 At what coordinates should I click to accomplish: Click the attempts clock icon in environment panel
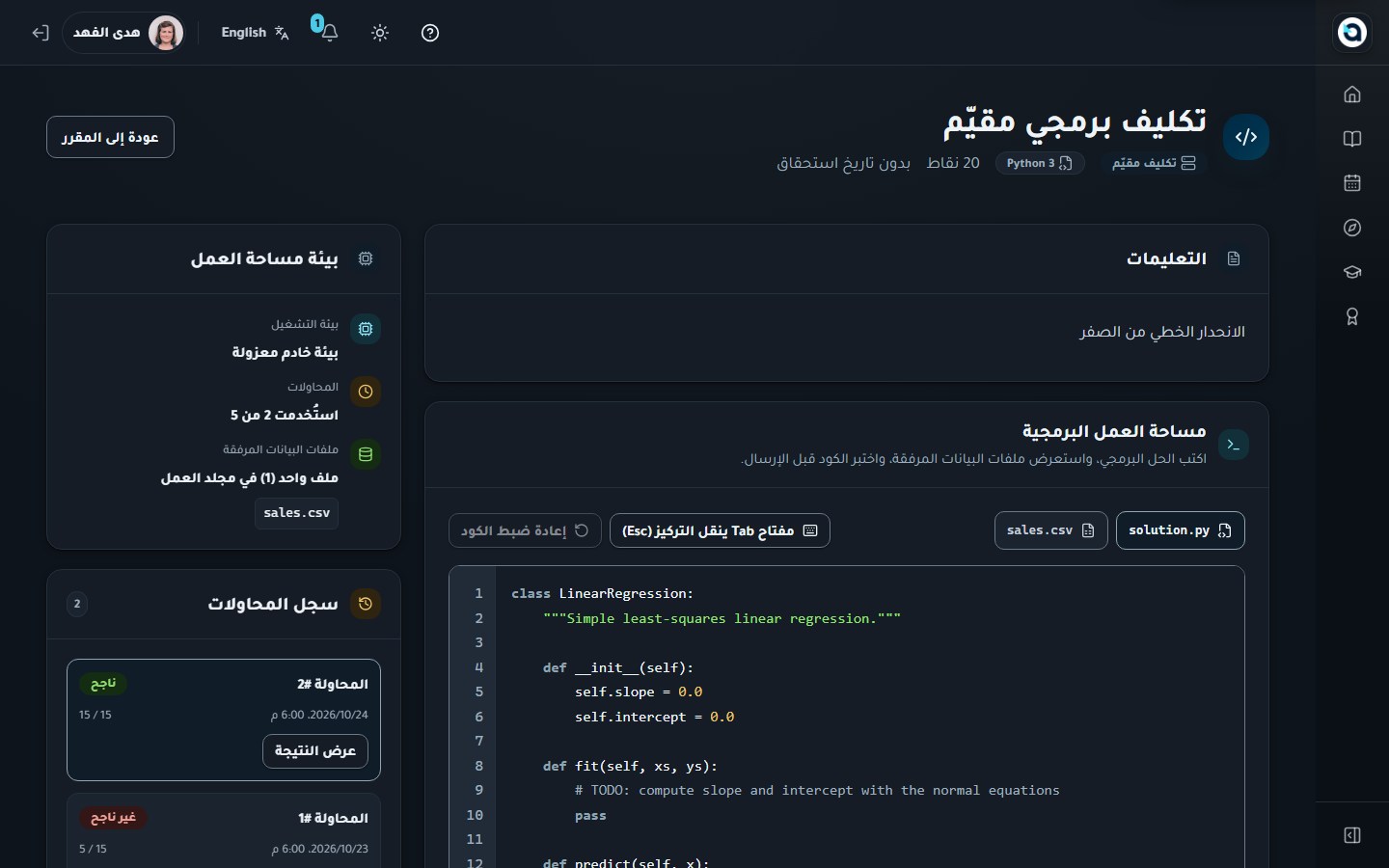pyautogui.click(x=366, y=392)
